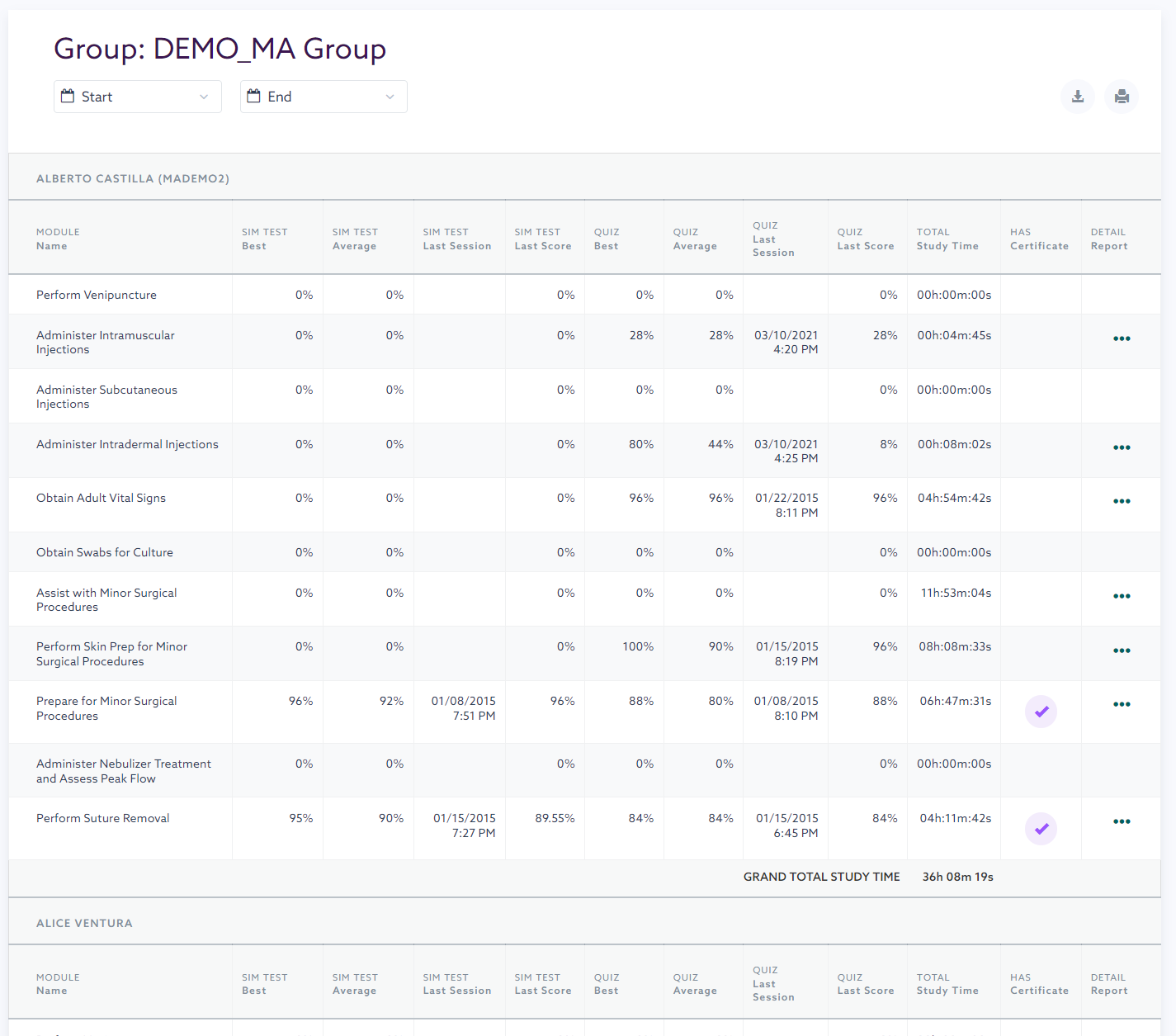Open detail report for Assist with Minor Surgical Procedures

[x=1122, y=596]
